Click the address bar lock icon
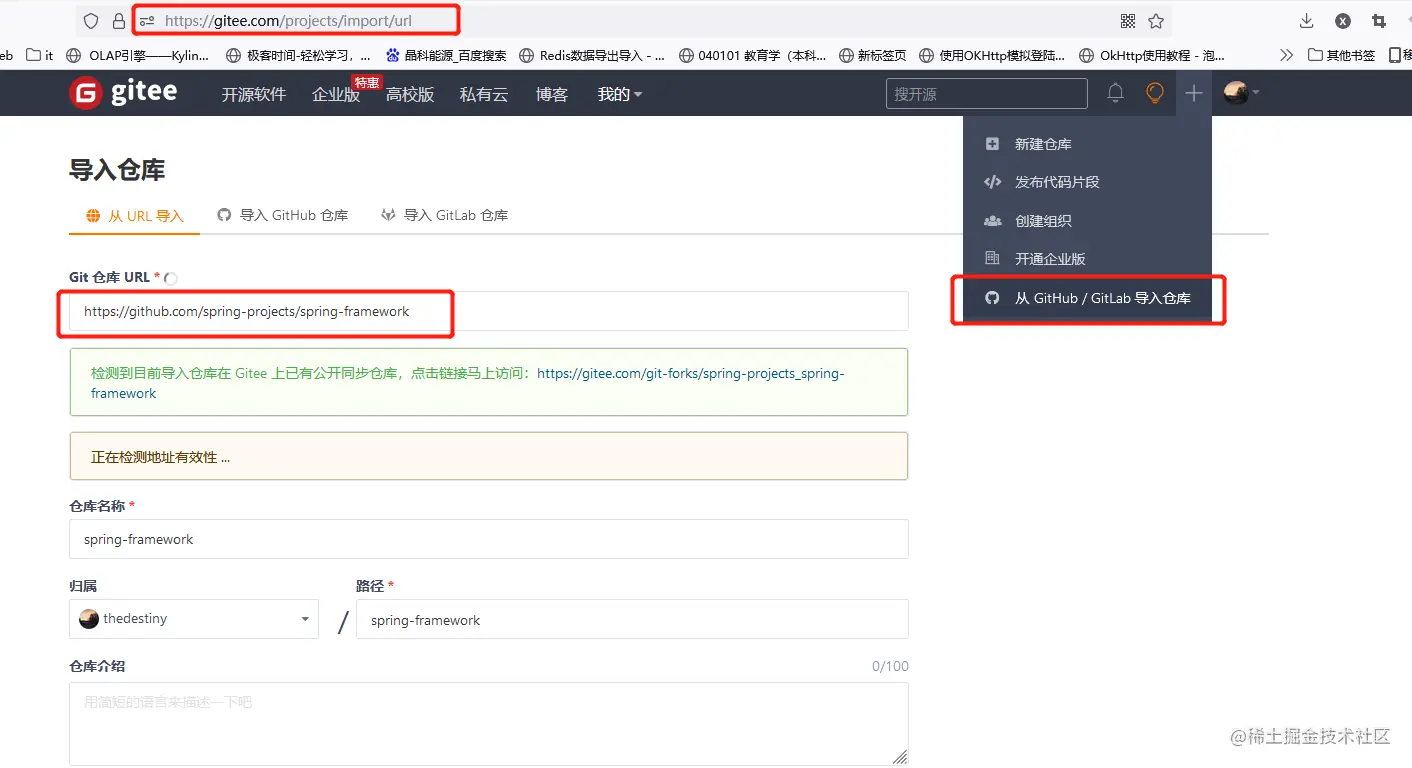The height and width of the screenshot is (768, 1412). (119, 21)
